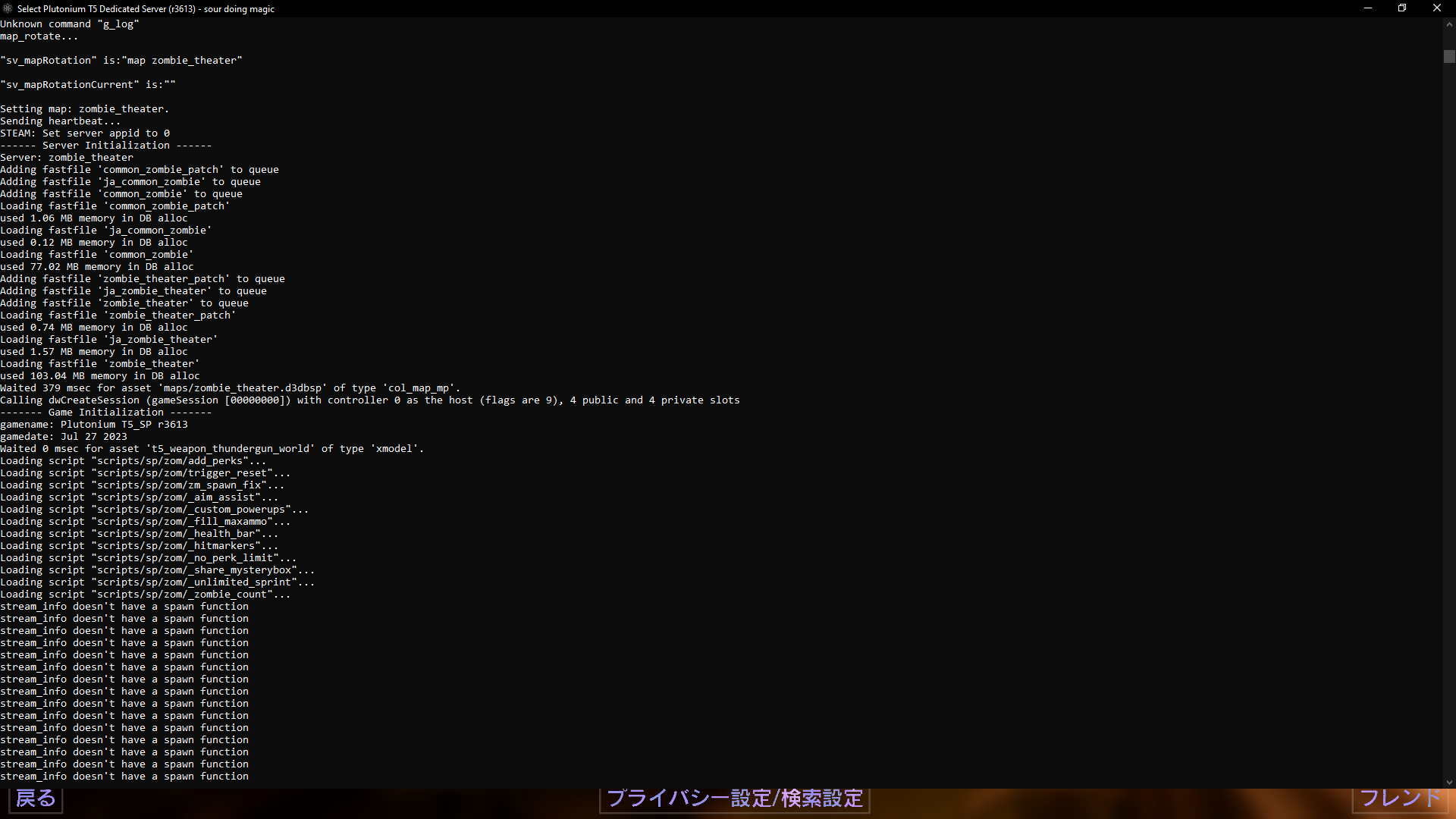The width and height of the screenshot is (1456, 819).
Task: Click the _fill_maxammo script loading line
Action: (146, 522)
